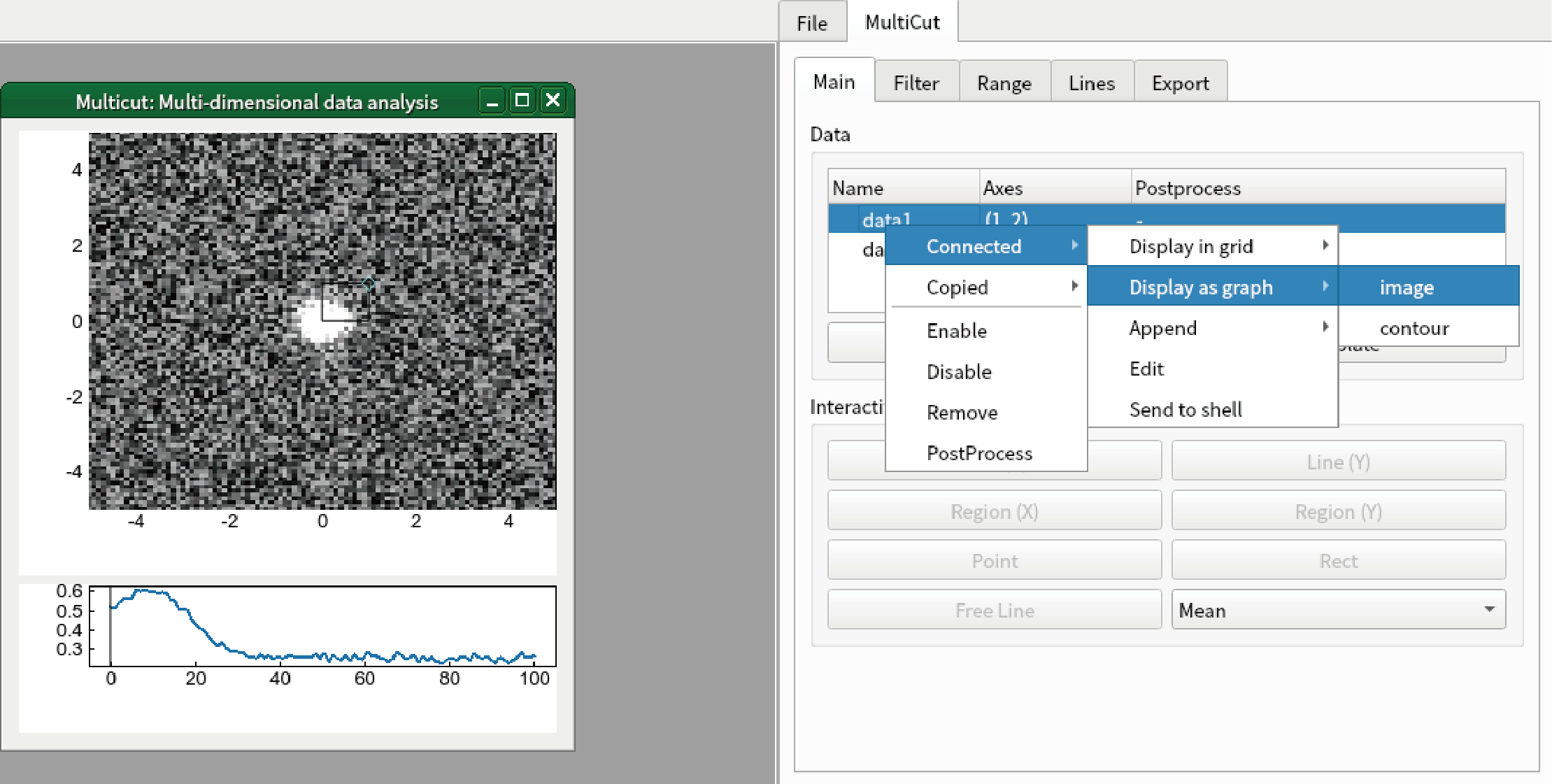Select the Main tab

(x=834, y=82)
